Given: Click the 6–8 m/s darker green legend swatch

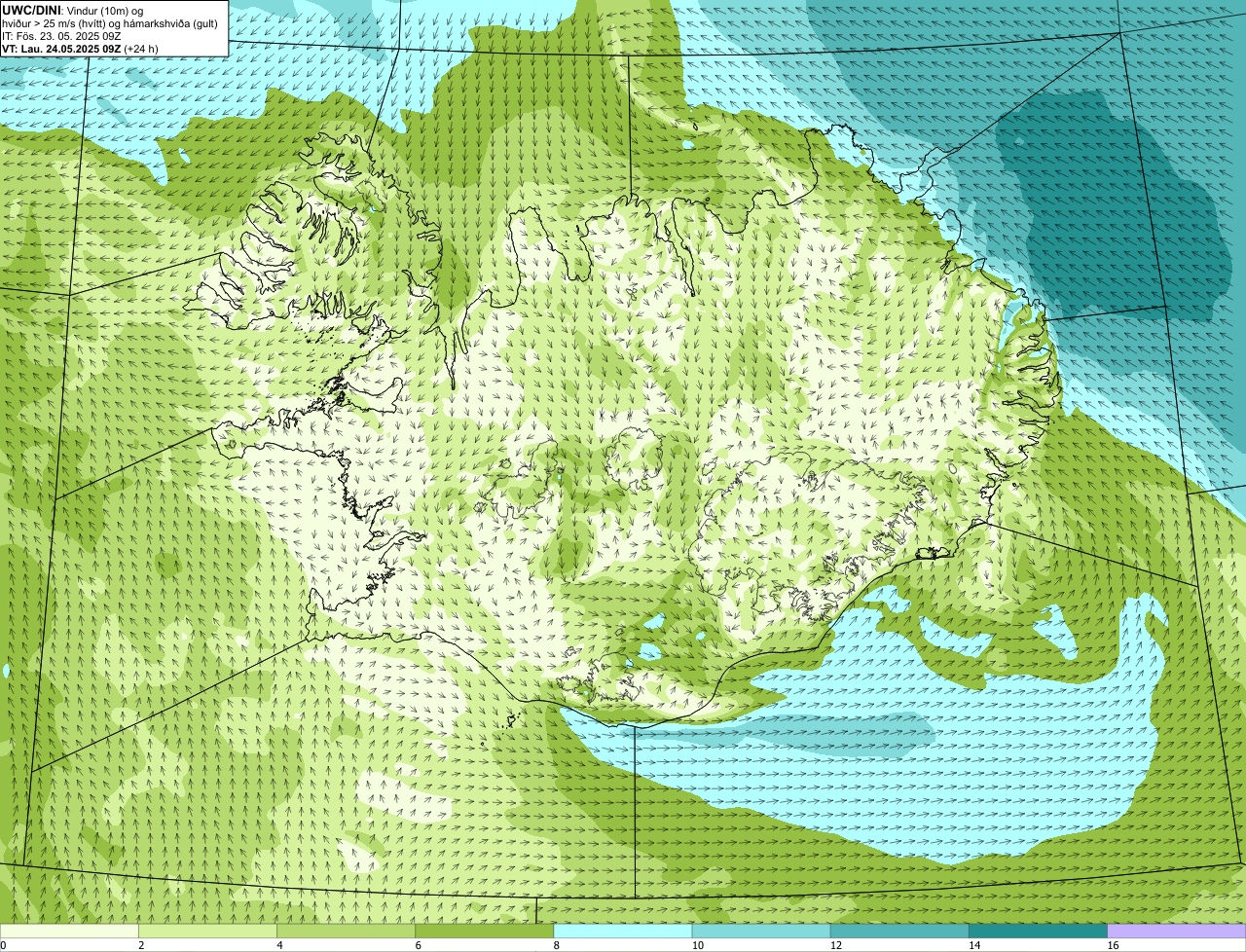Looking at the screenshot, I should [485, 931].
